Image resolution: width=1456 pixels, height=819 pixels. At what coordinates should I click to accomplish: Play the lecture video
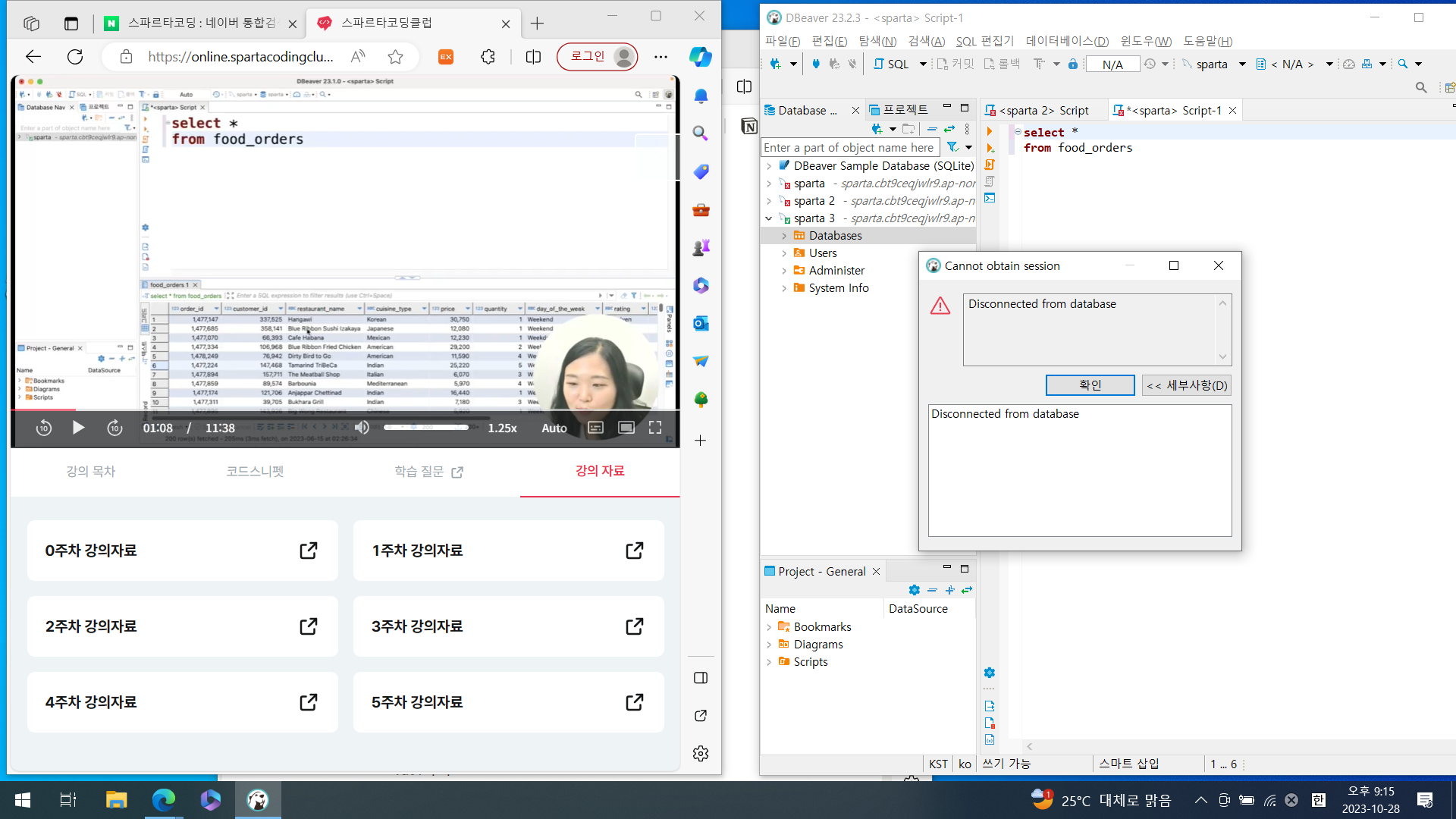tap(78, 428)
